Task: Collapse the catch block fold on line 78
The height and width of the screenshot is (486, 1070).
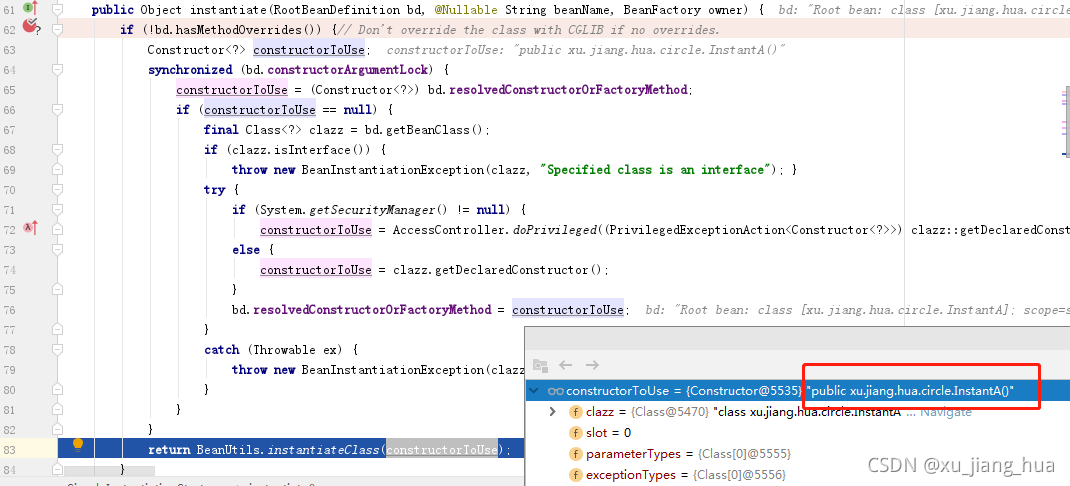Action: point(57,349)
